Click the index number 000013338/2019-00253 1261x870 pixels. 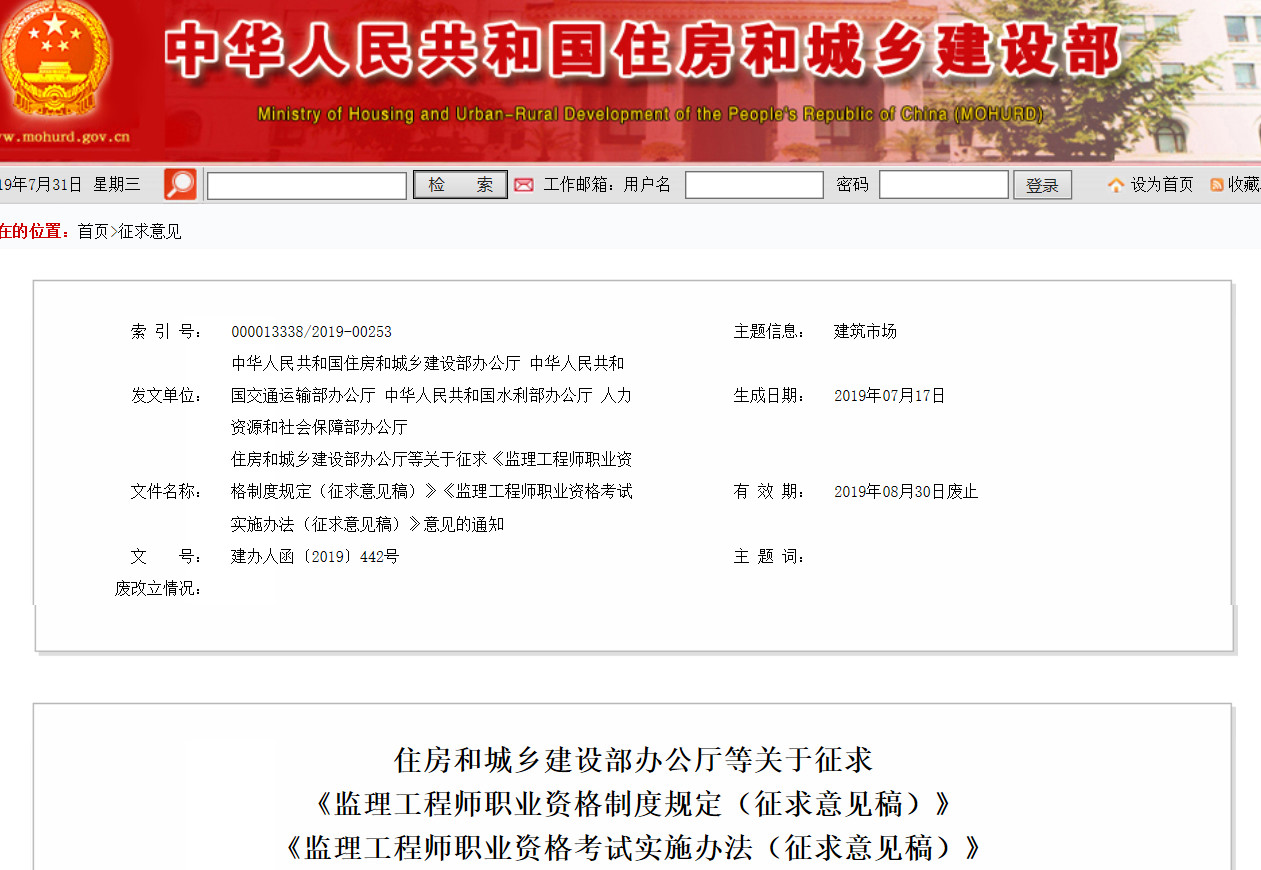coord(311,332)
